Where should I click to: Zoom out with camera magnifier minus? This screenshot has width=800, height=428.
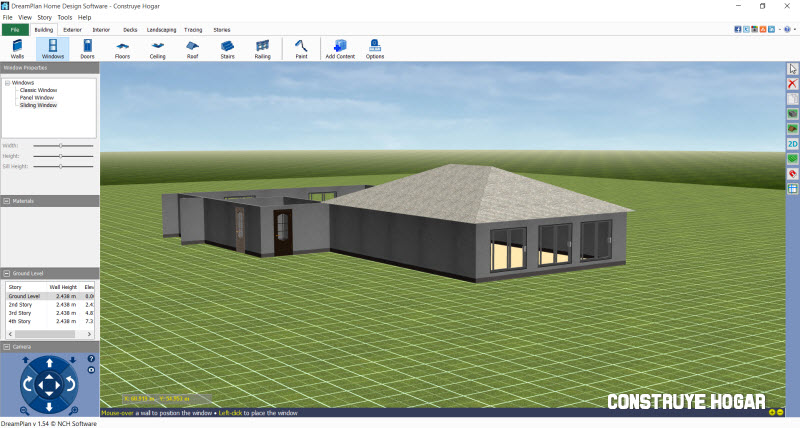click(24, 410)
